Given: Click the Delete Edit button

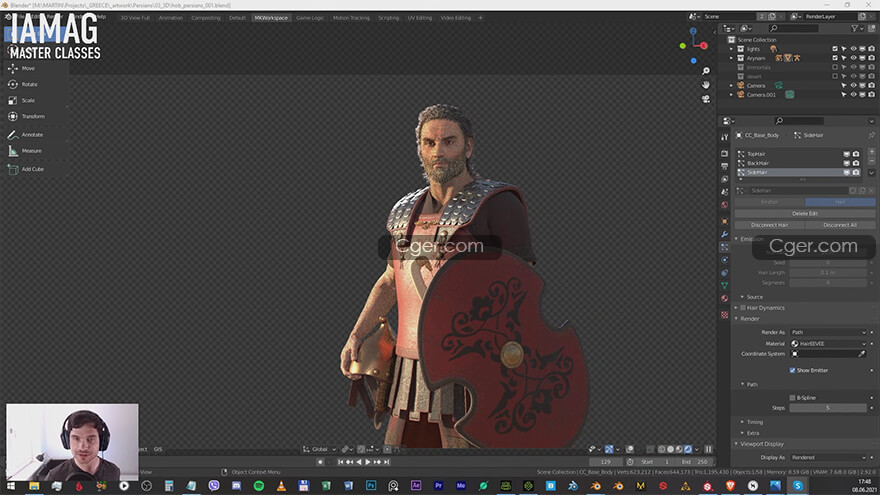Looking at the screenshot, I should tap(805, 214).
